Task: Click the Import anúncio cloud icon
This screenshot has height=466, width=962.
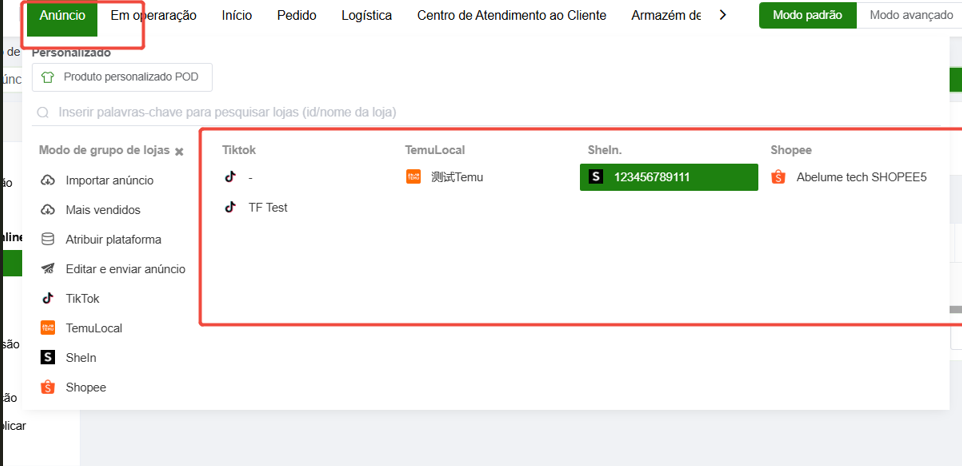Action: coord(47,180)
